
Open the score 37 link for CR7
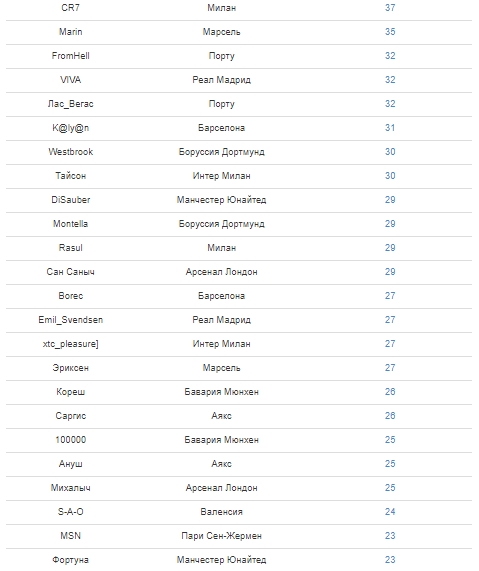(390, 8)
